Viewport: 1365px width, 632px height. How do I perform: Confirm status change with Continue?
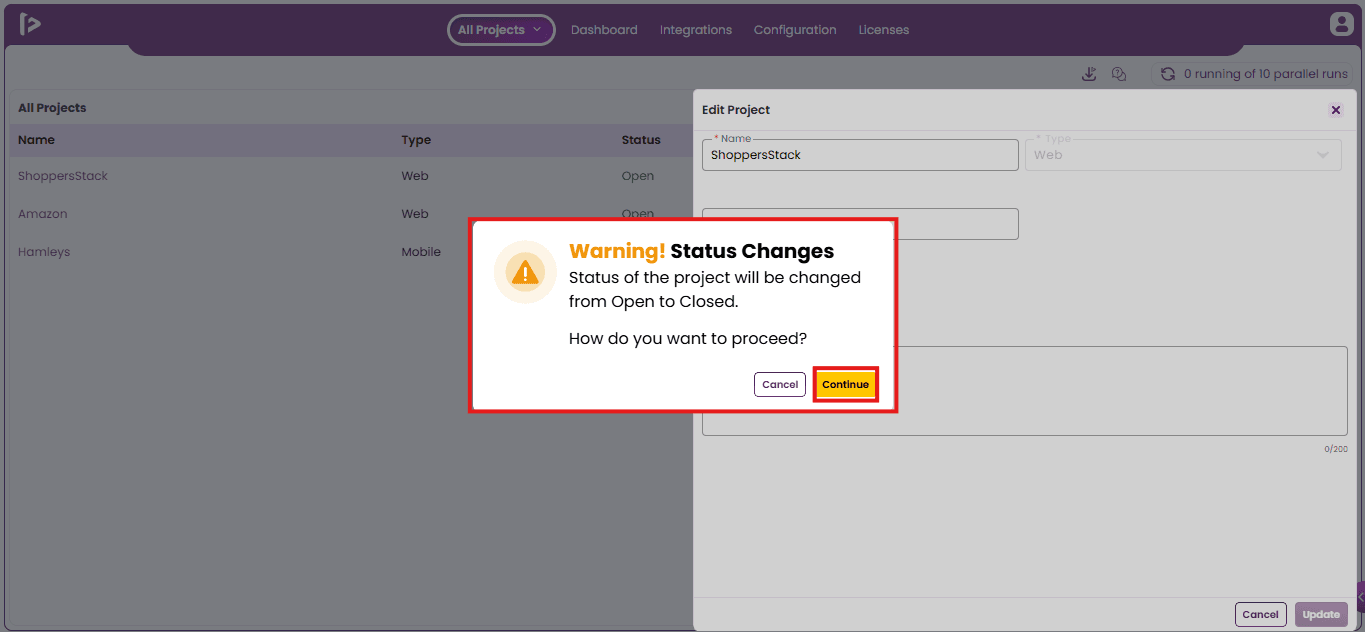pos(846,385)
